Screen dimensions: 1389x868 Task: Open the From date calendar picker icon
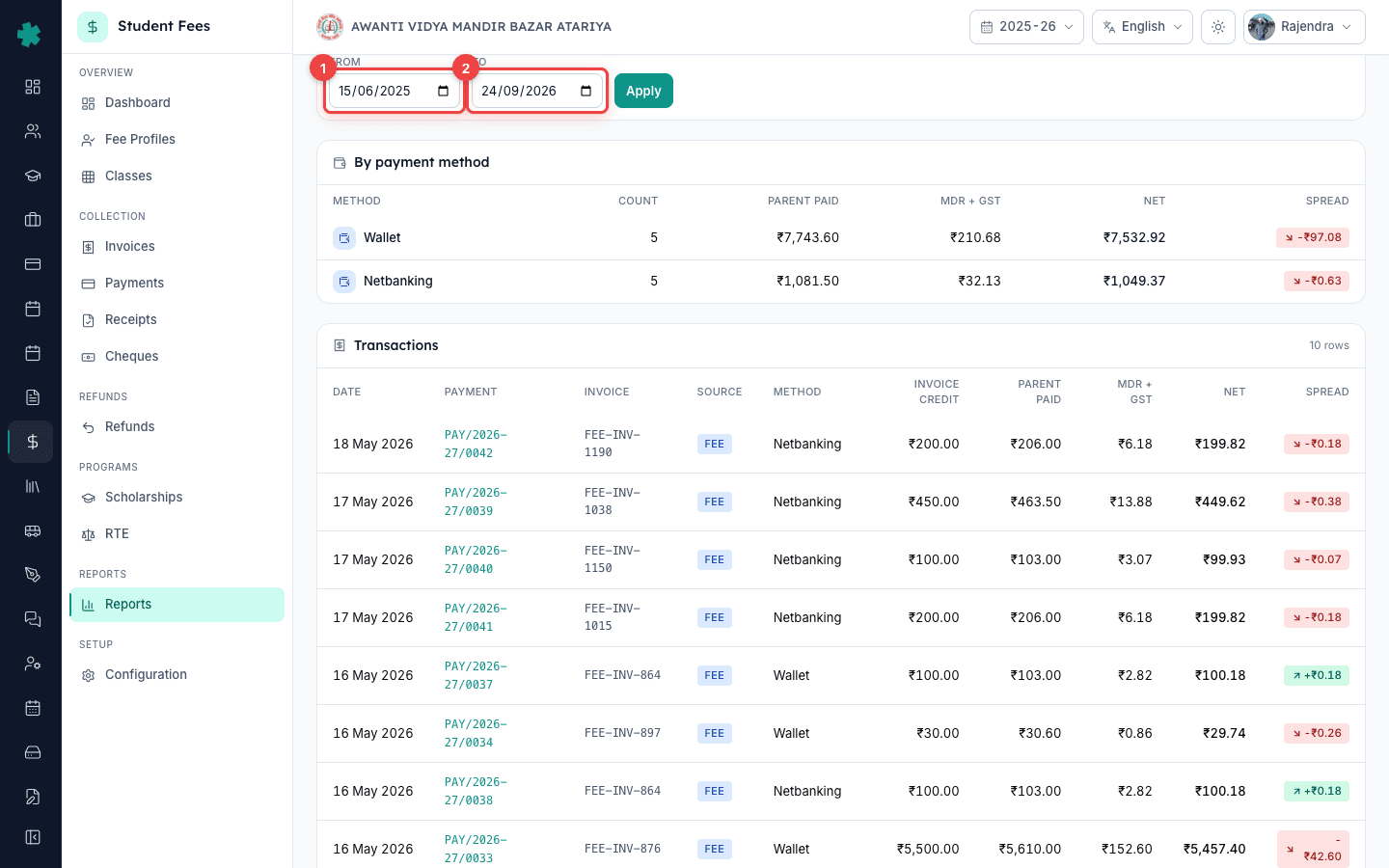coord(444,91)
